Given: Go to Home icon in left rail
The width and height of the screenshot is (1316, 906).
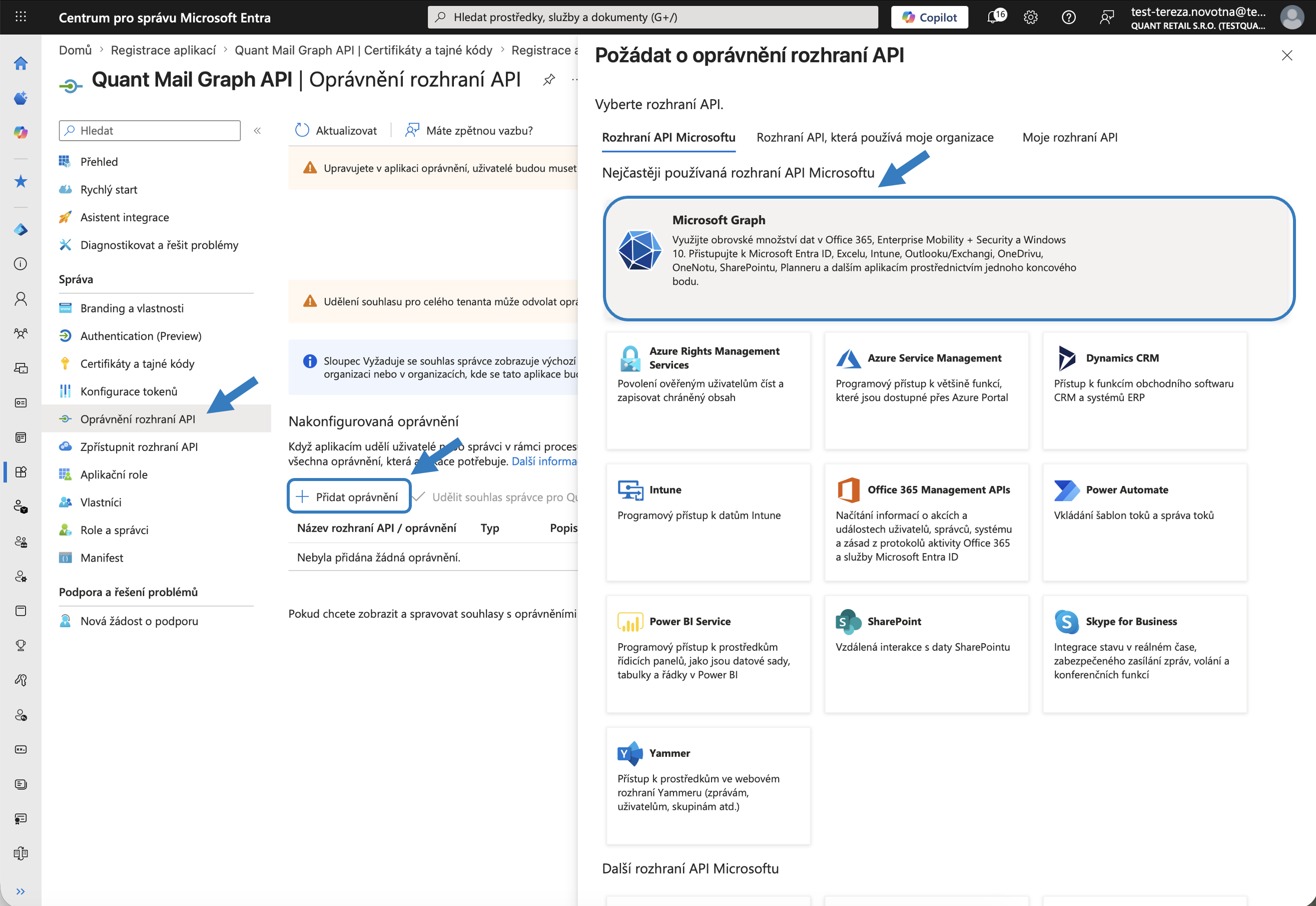Looking at the screenshot, I should click(21, 63).
